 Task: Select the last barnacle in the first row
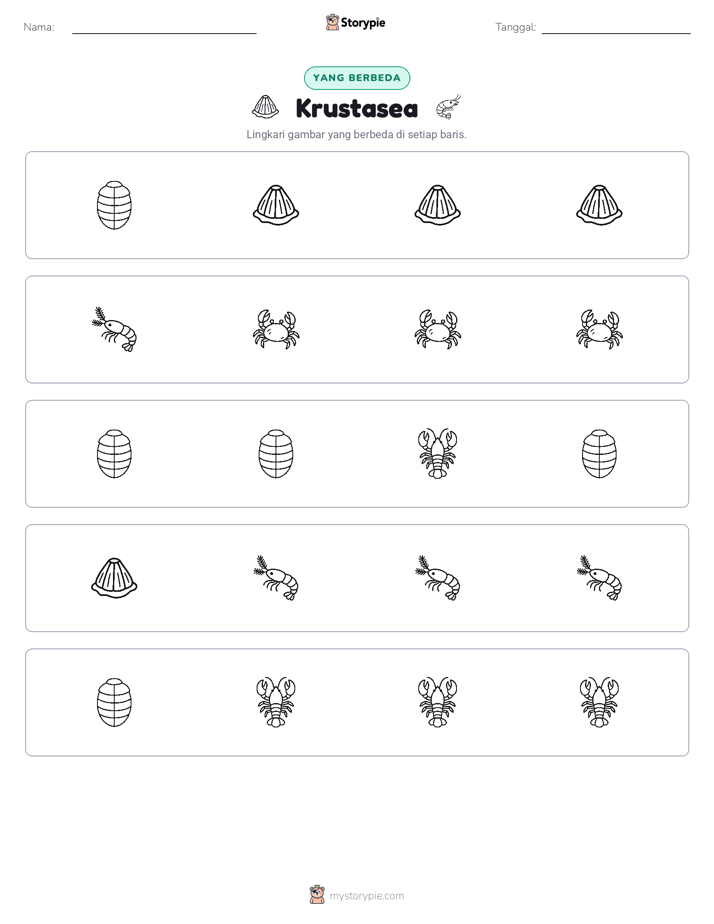coord(599,205)
